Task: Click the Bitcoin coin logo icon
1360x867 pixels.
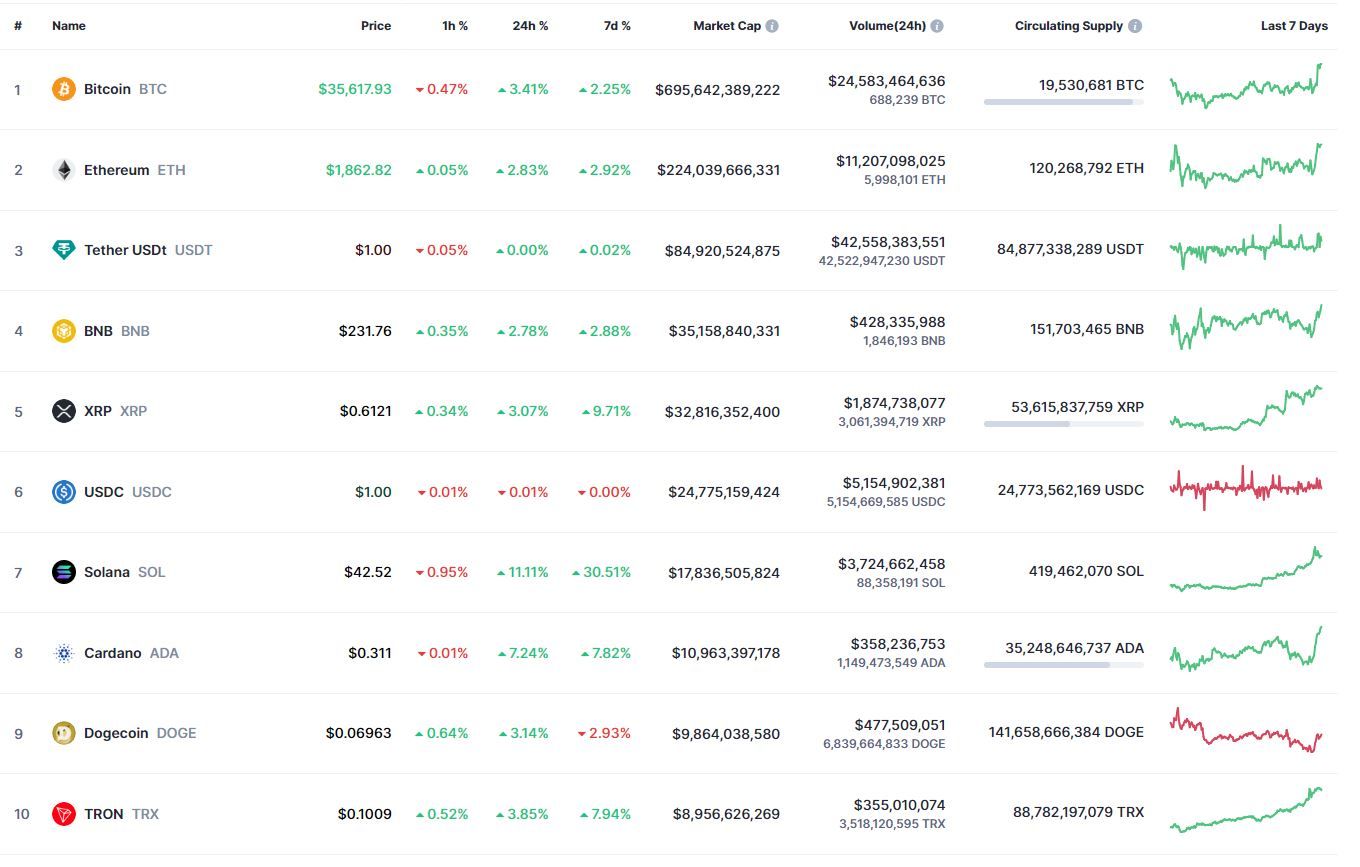Action: 64,89
